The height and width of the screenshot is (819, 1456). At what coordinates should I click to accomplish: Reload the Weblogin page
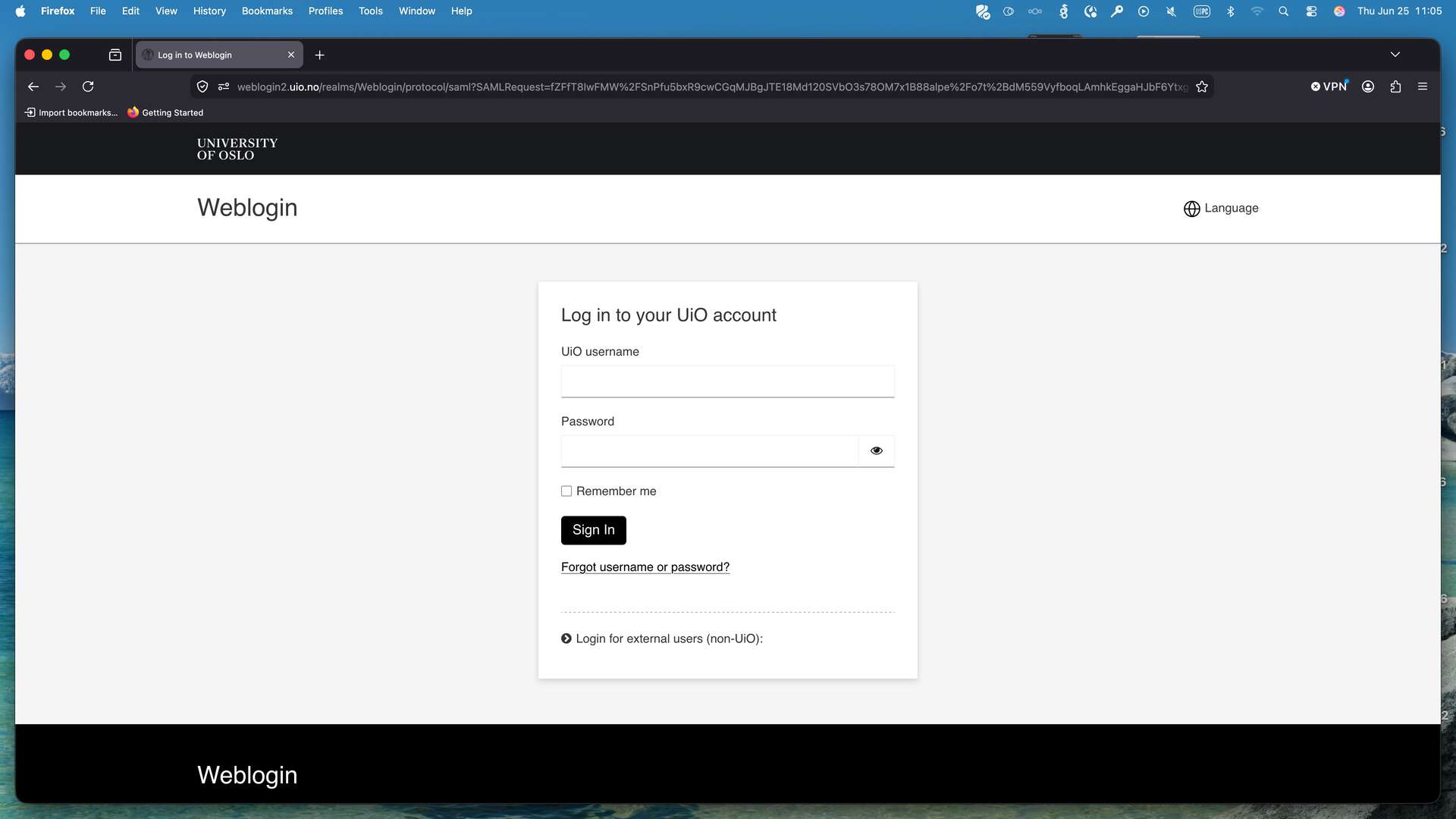pos(88,86)
